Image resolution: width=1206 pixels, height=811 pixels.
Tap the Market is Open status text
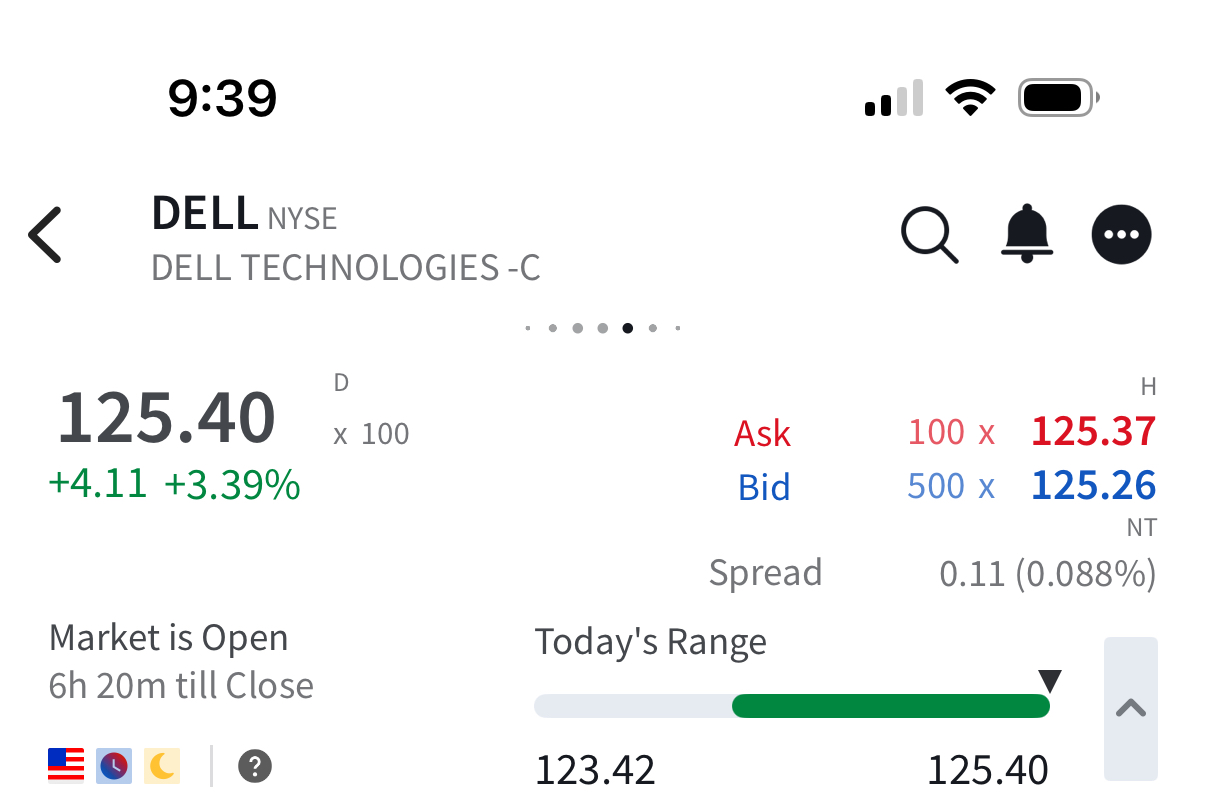point(168,638)
